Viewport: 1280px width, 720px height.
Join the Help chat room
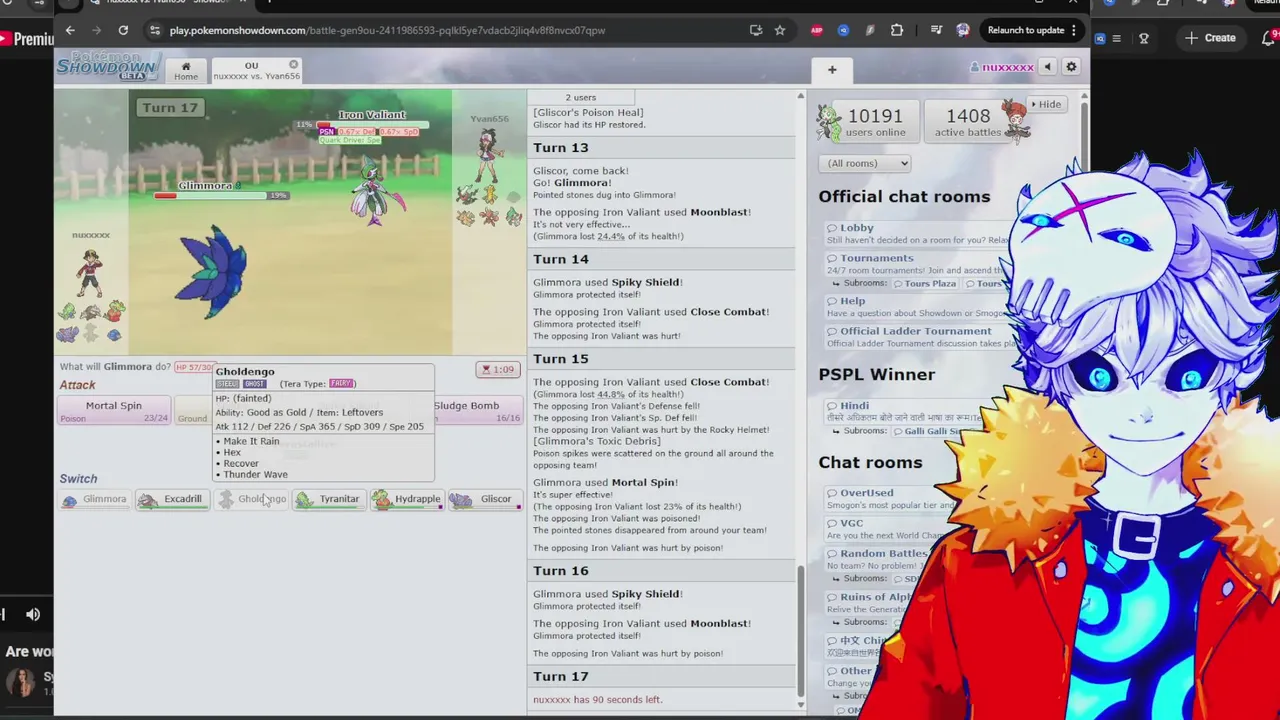pos(852,301)
